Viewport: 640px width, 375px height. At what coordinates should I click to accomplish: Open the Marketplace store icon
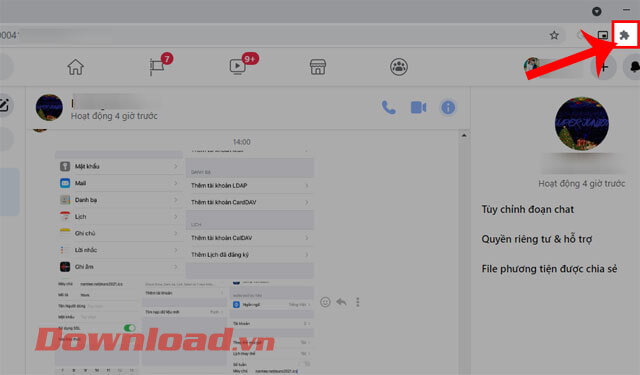pos(318,67)
